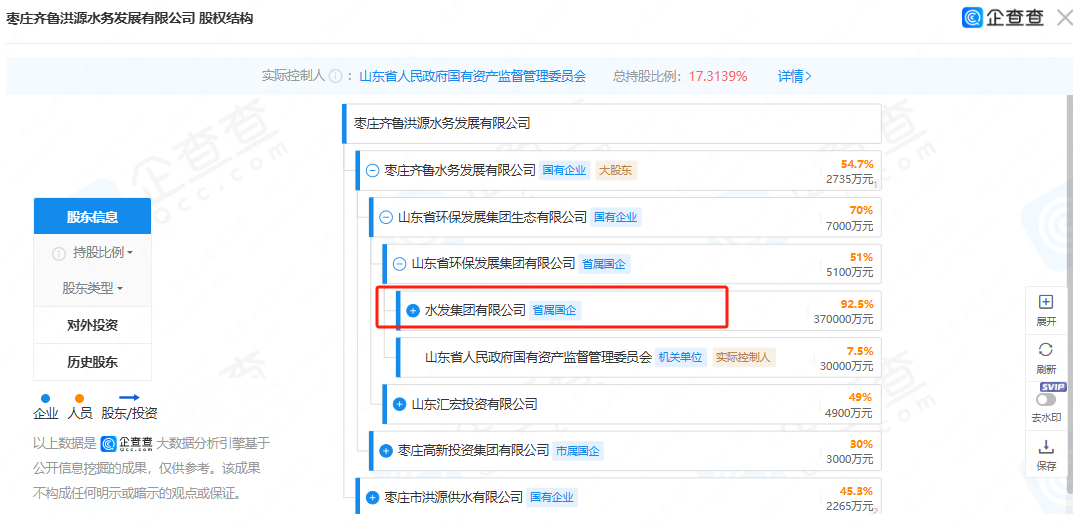The image size is (1073, 528).
Task: Click 市属国企 tag on 枣庄高新投资
Action: (x=578, y=451)
